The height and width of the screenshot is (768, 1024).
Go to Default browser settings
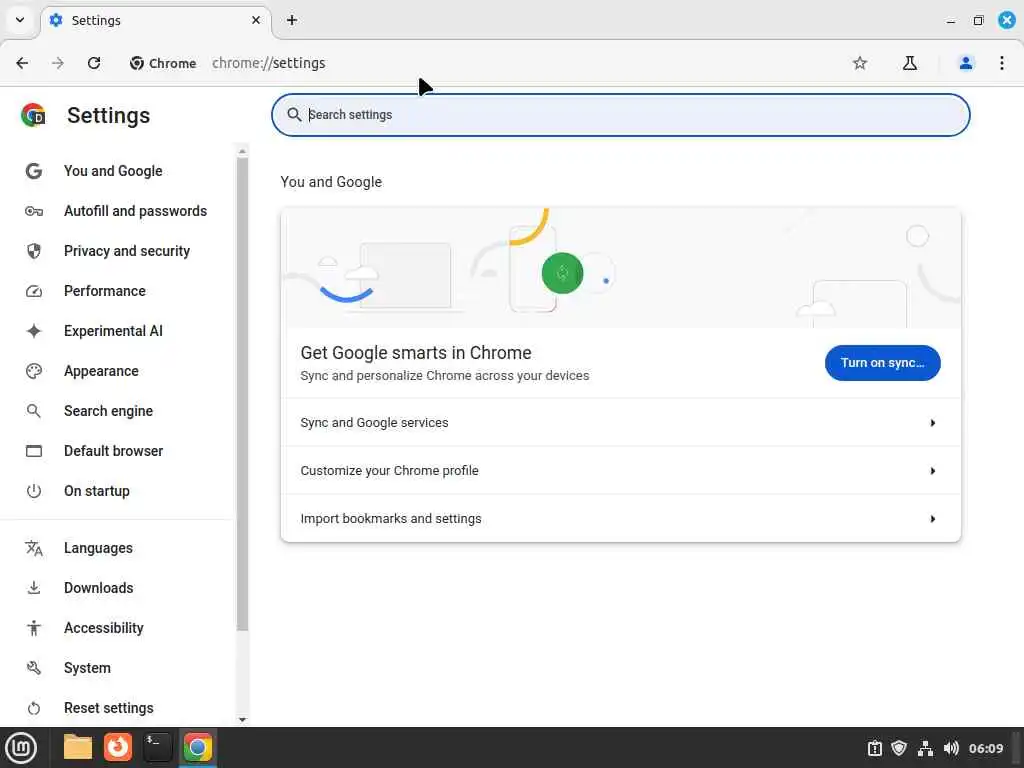click(114, 451)
